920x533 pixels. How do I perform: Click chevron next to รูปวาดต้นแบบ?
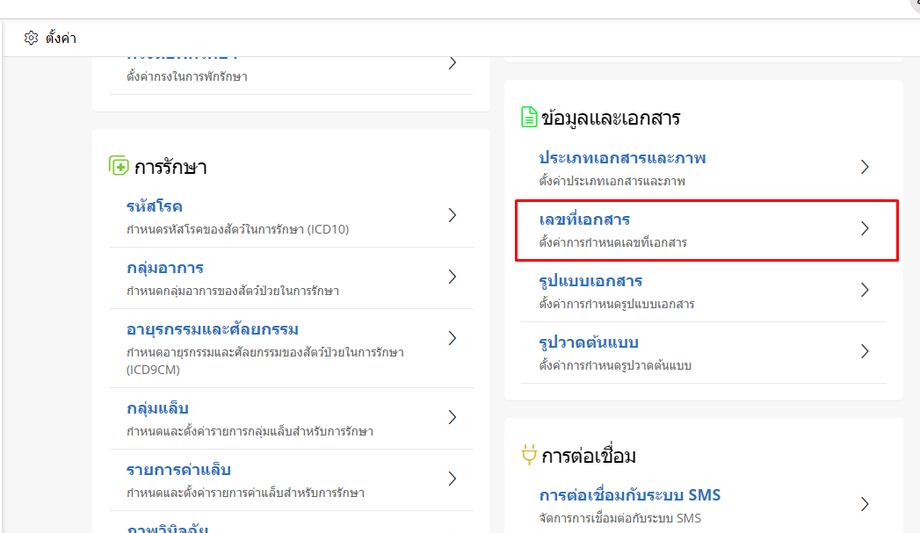point(865,351)
